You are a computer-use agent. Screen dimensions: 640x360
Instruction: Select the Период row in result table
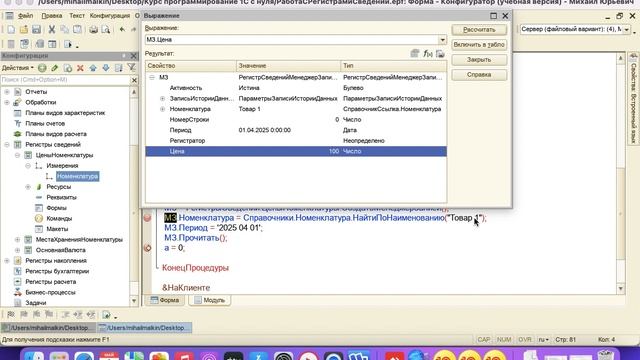(x=296, y=130)
